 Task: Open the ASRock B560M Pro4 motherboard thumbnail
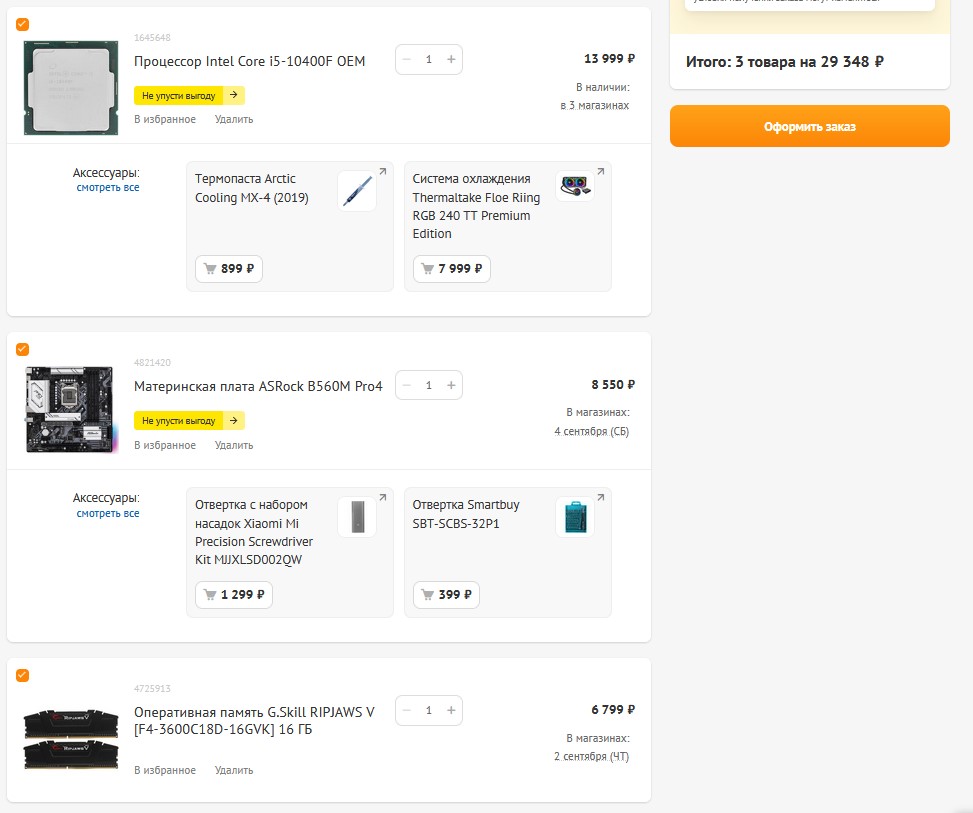[63, 408]
